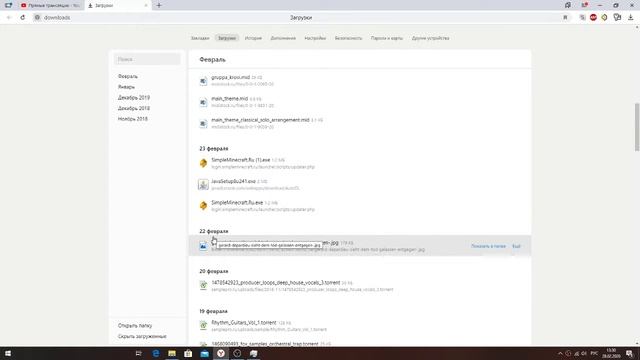Open the Закладки tab
640x360 pixels.
[200, 38]
